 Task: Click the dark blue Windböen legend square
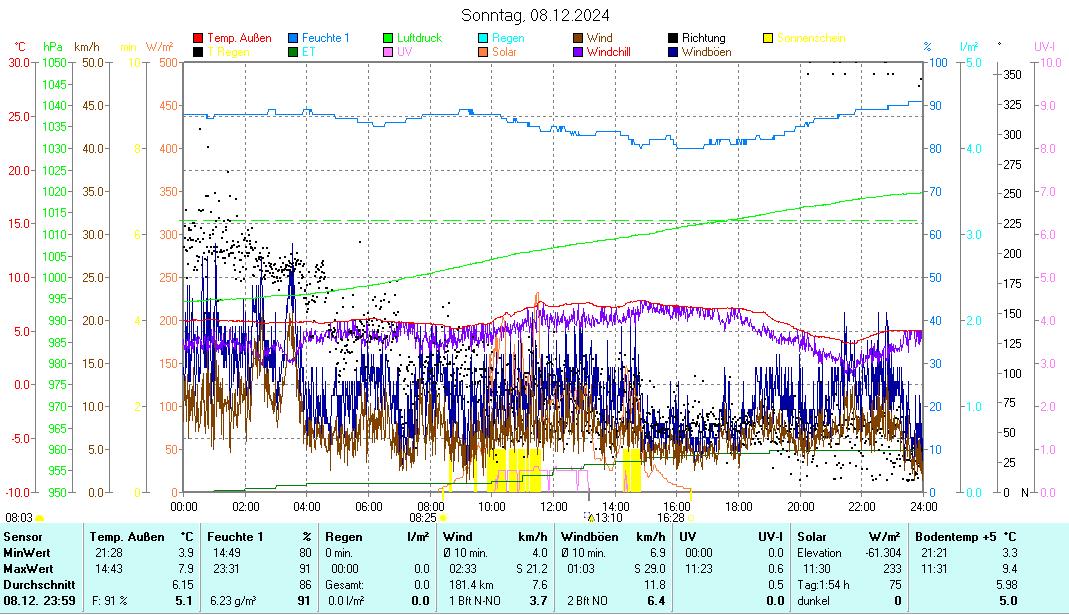[x=673, y=52]
